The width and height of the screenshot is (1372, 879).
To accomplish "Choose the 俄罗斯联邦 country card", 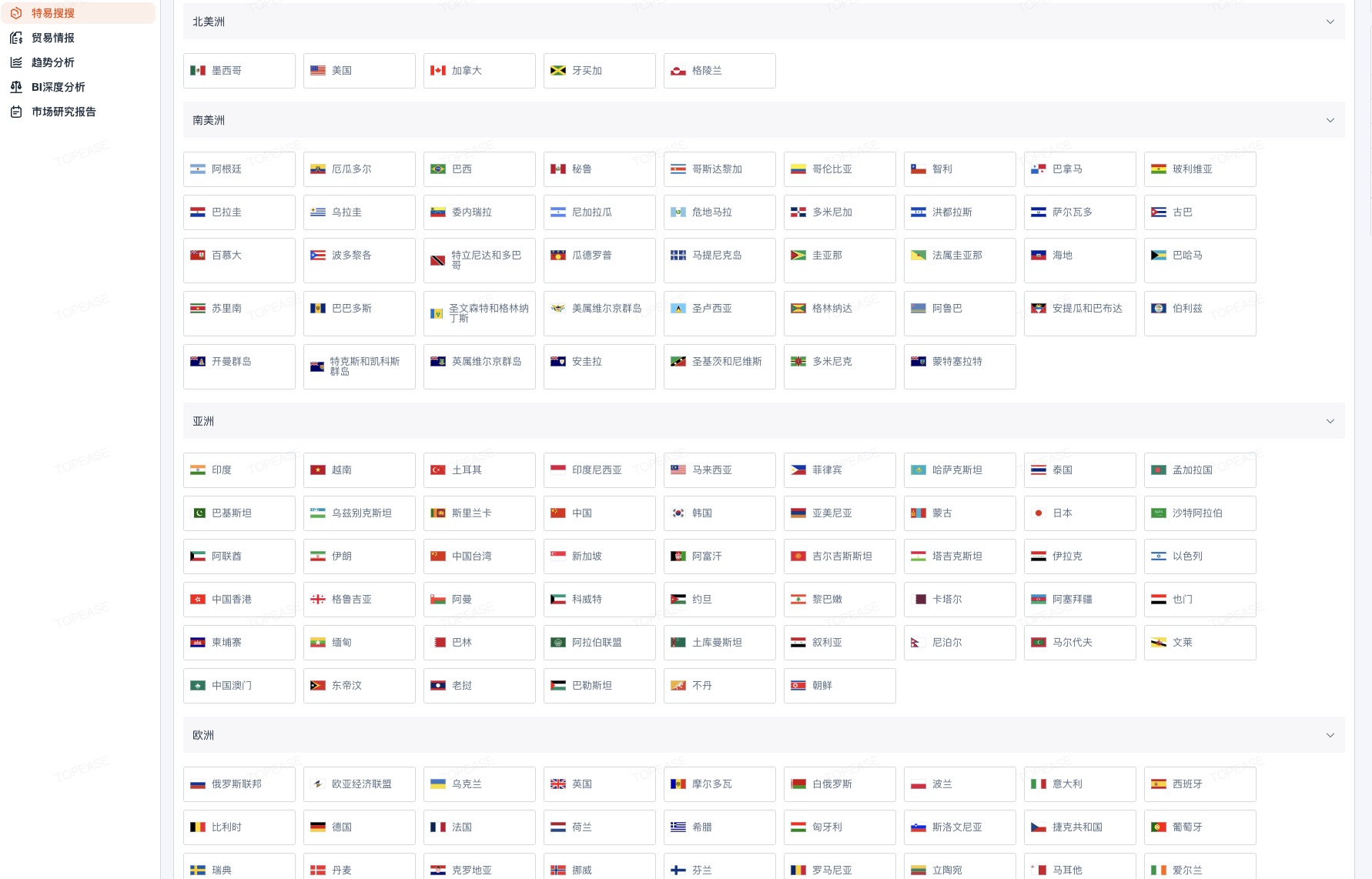I will pyautogui.click(x=239, y=784).
